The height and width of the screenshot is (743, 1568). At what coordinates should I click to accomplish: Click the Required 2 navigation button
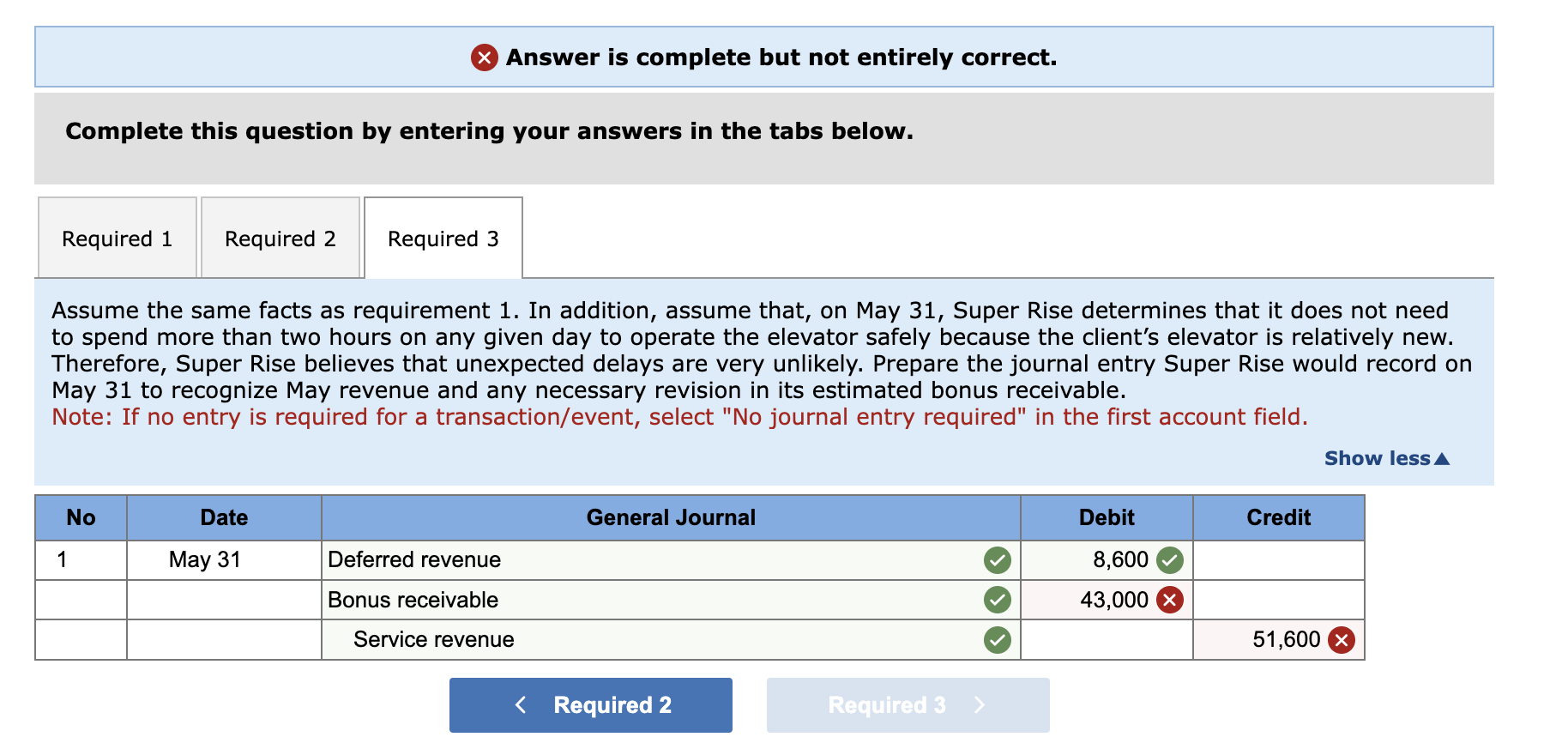pyautogui.click(x=590, y=704)
